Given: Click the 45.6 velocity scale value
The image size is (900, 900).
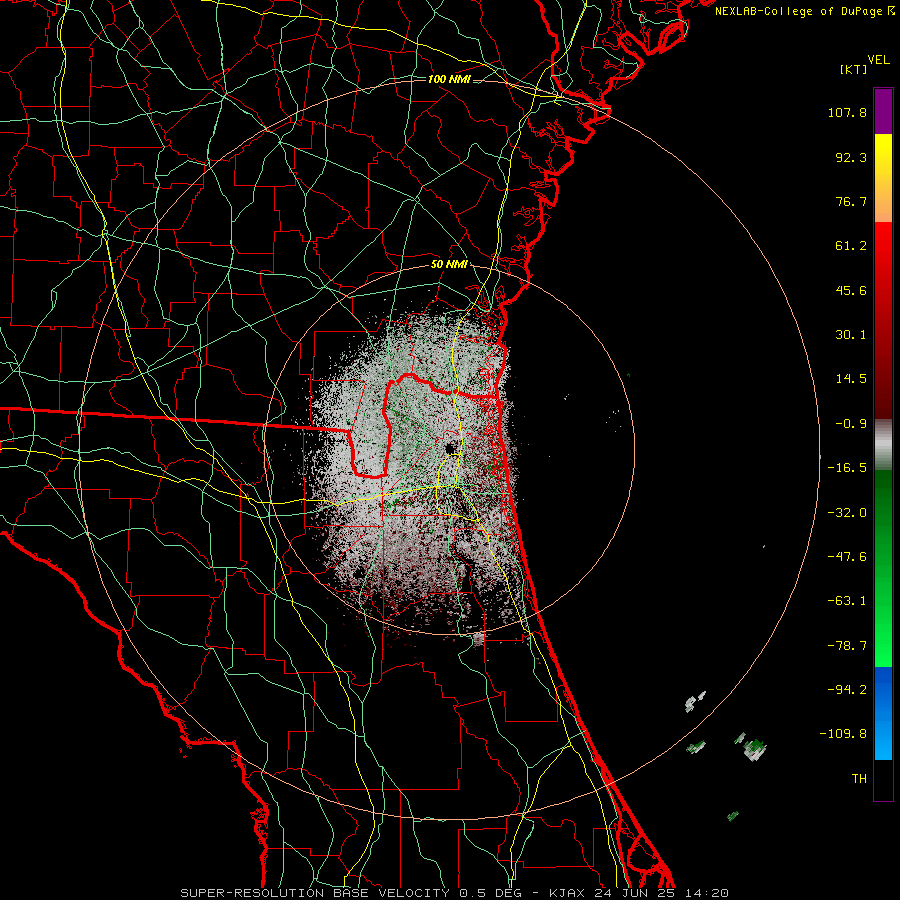Looking at the screenshot, I should [851, 290].
